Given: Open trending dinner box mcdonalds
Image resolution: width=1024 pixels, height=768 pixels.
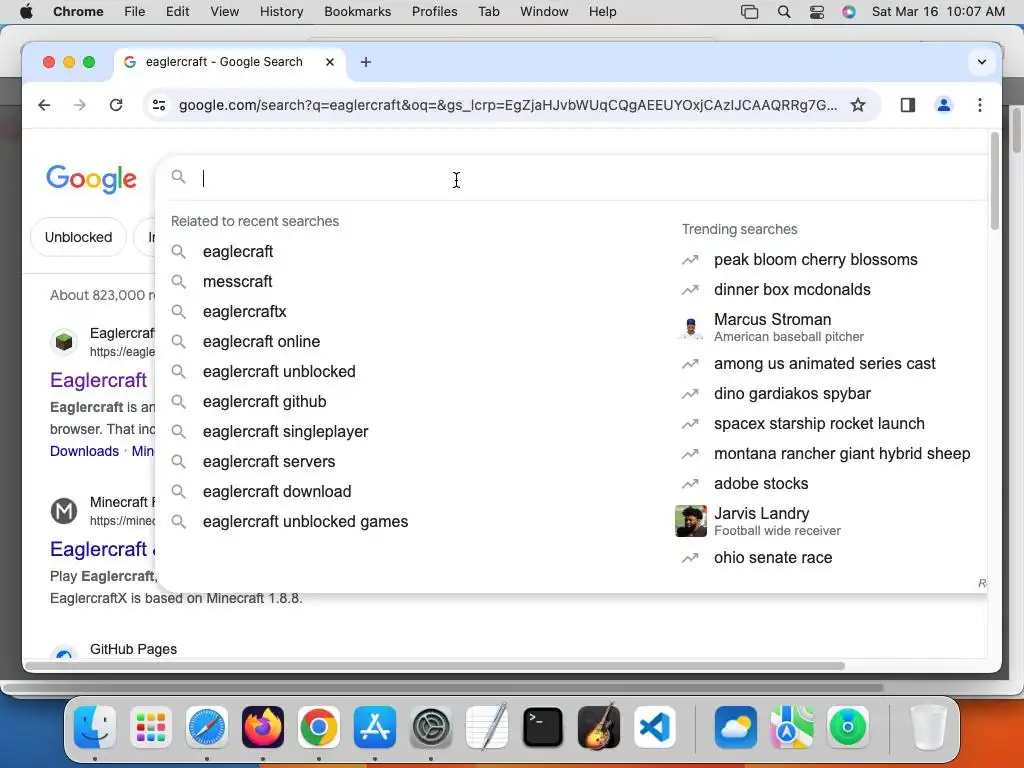Looking at the screenshot, I should [x=792, y=289].
